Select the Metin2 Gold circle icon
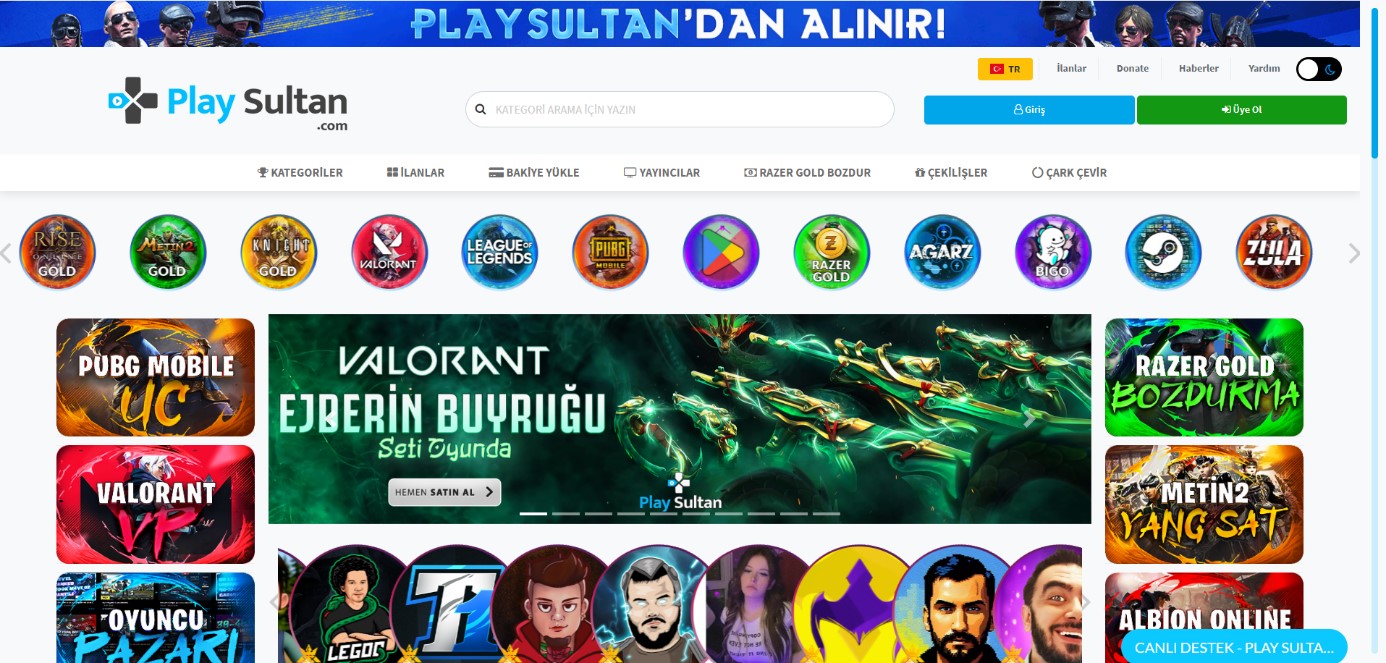 pos(168,252)
